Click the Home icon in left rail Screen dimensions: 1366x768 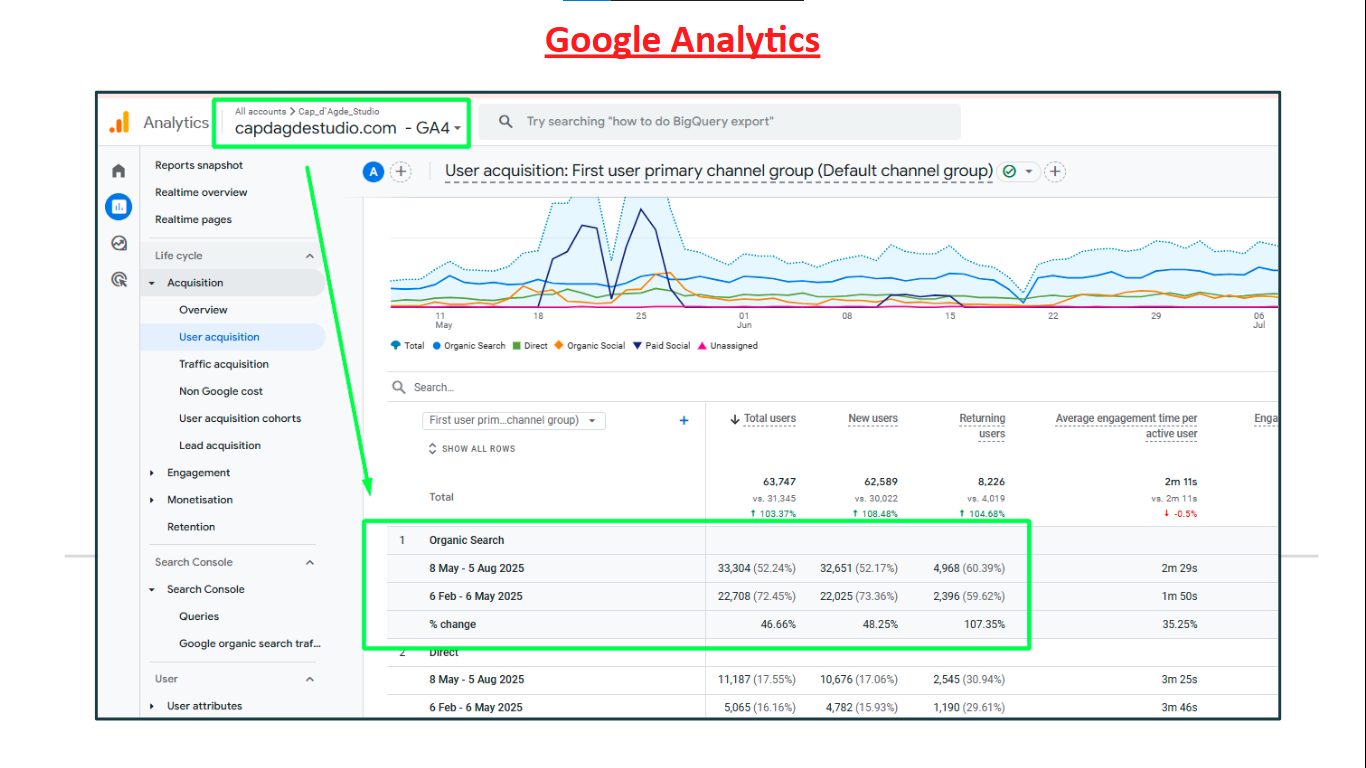tap(118, 171)
